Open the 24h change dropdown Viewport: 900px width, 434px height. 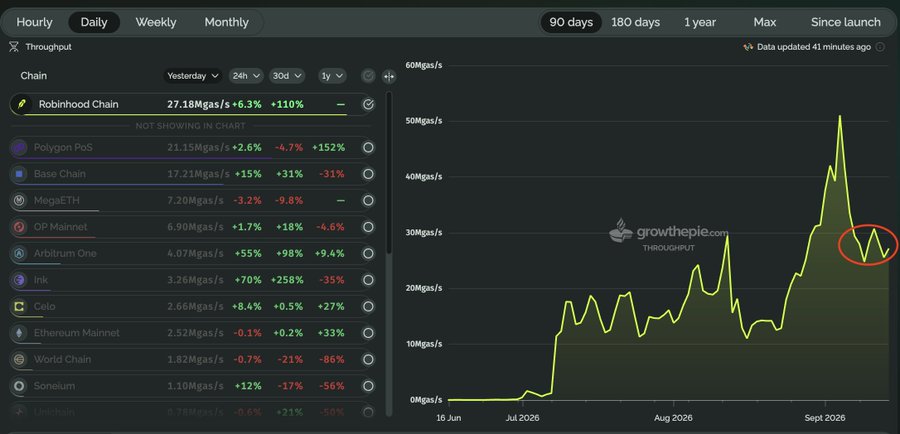coord(246,76)
